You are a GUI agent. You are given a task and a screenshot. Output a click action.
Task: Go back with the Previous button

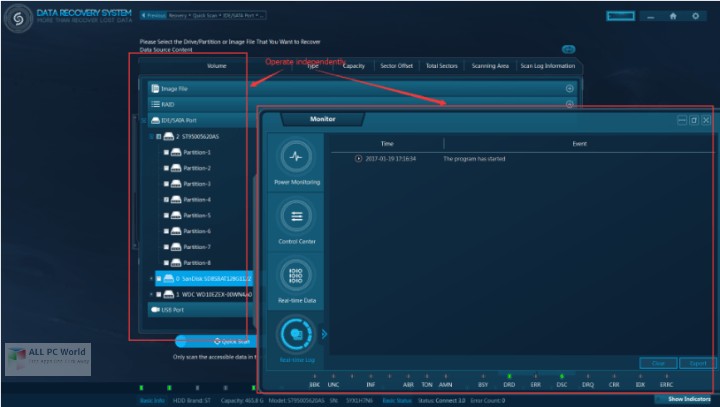(153, 16)
